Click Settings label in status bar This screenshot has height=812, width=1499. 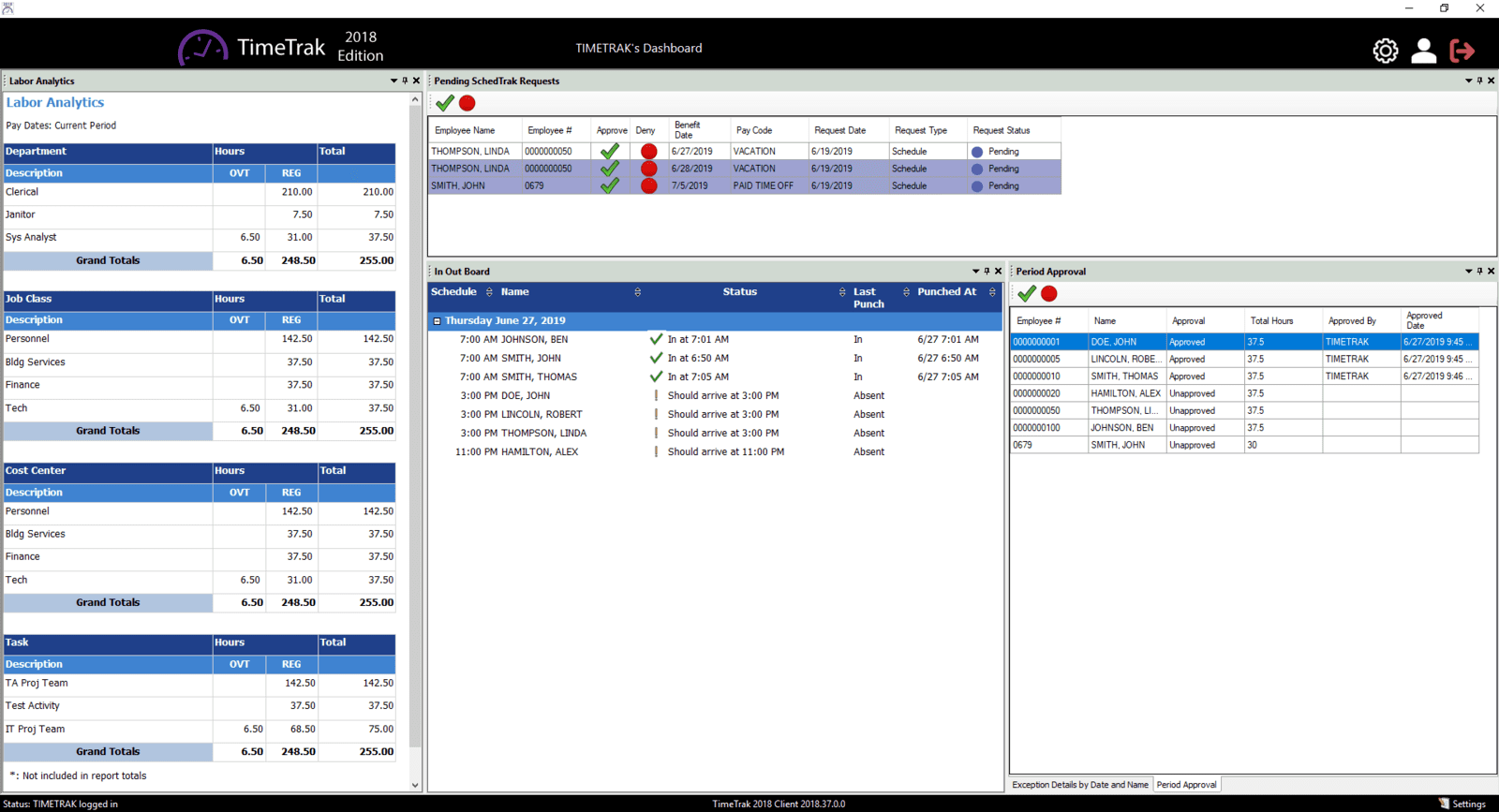pos(1469,805)
